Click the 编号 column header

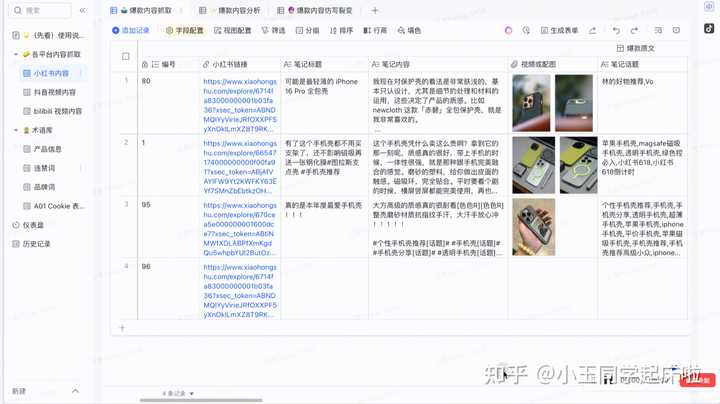(x=169, y=64)
